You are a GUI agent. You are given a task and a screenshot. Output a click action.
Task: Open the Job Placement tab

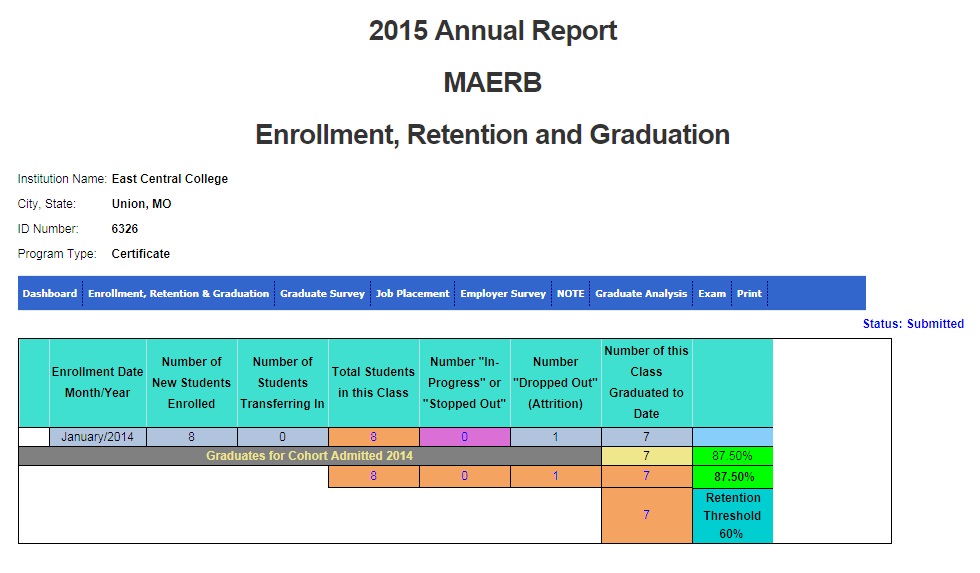[412, 293]
